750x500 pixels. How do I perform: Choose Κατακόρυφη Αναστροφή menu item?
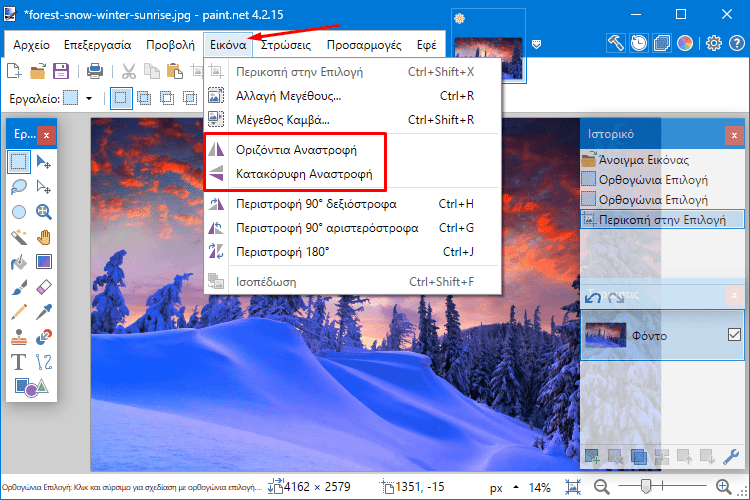352,174
